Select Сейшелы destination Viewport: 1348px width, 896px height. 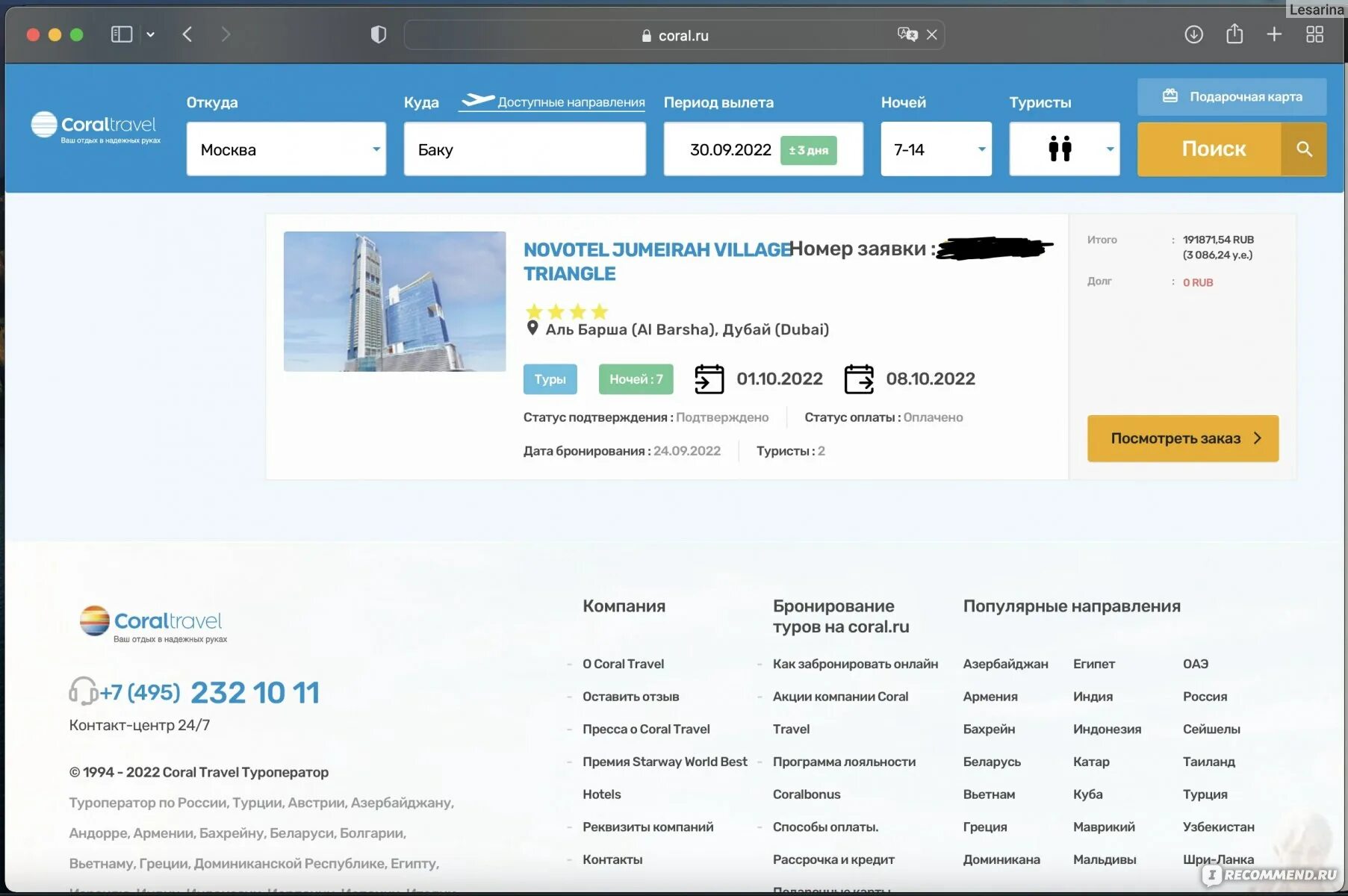1211,729
